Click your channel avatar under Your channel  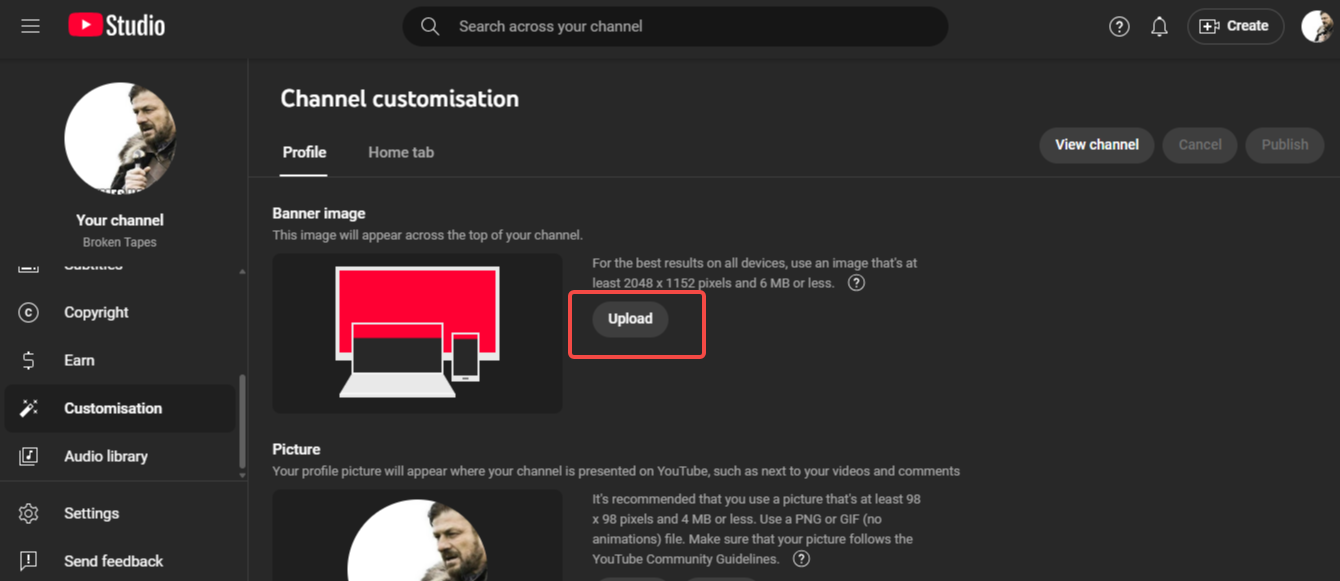tap(120, 138)
